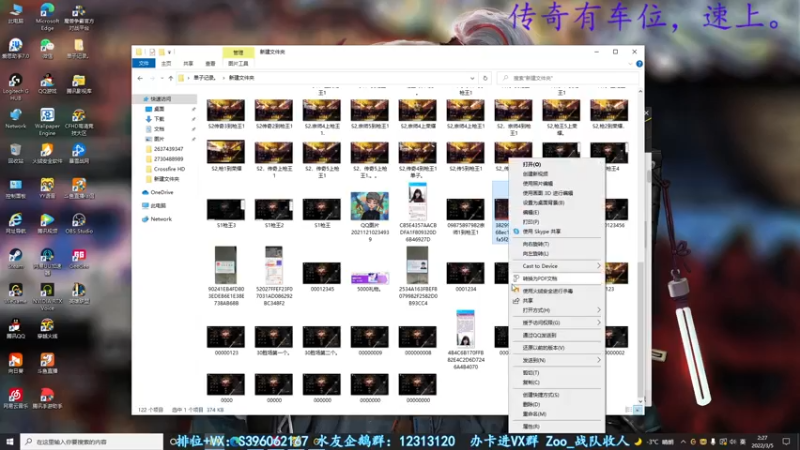Select the 00000123 image thumbnail
Viewport: 800px width, 450px height.
pyautogui.click(x=226, y=337)
